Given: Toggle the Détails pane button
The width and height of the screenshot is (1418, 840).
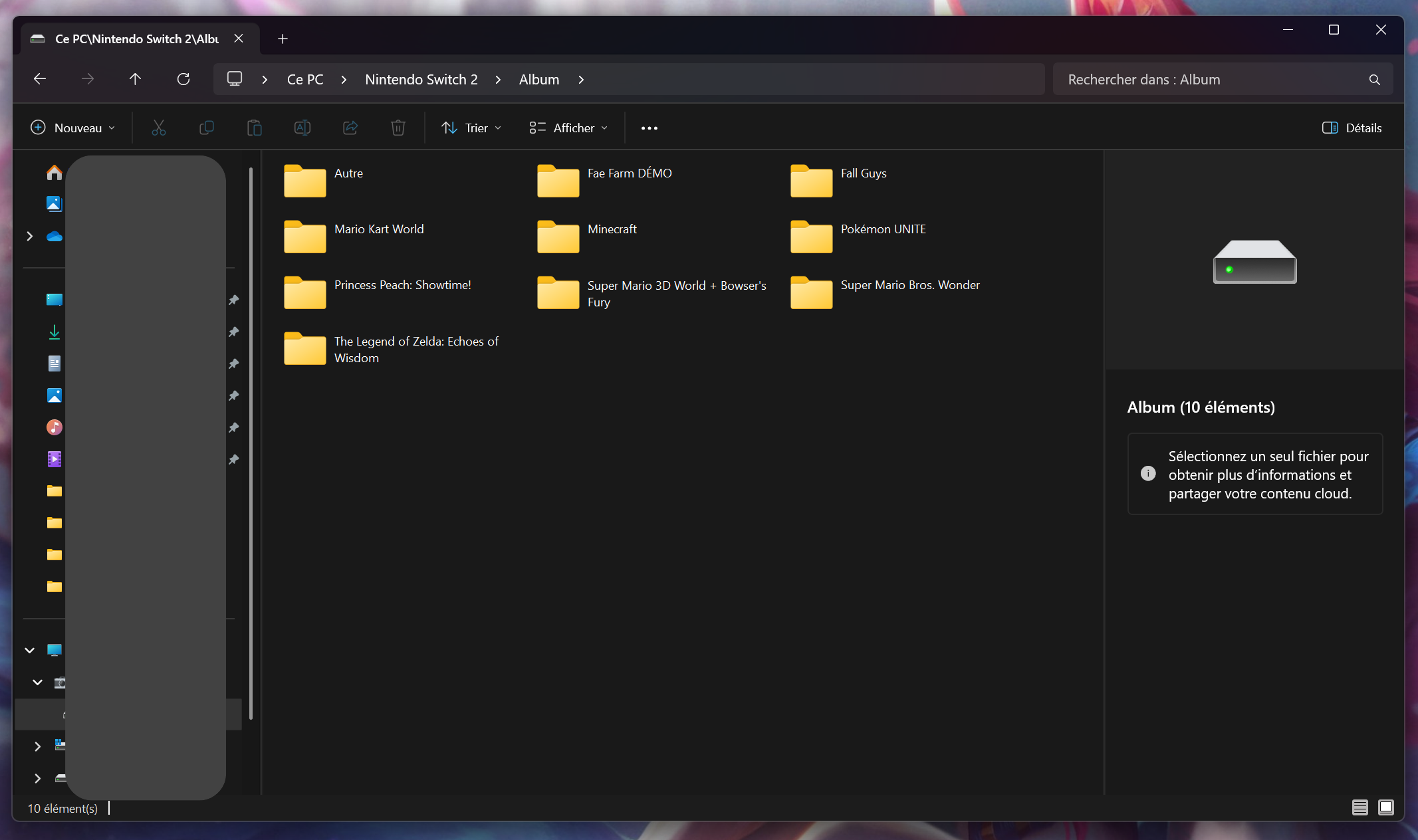Looking at the screenshot, I should coord(1352,128).
